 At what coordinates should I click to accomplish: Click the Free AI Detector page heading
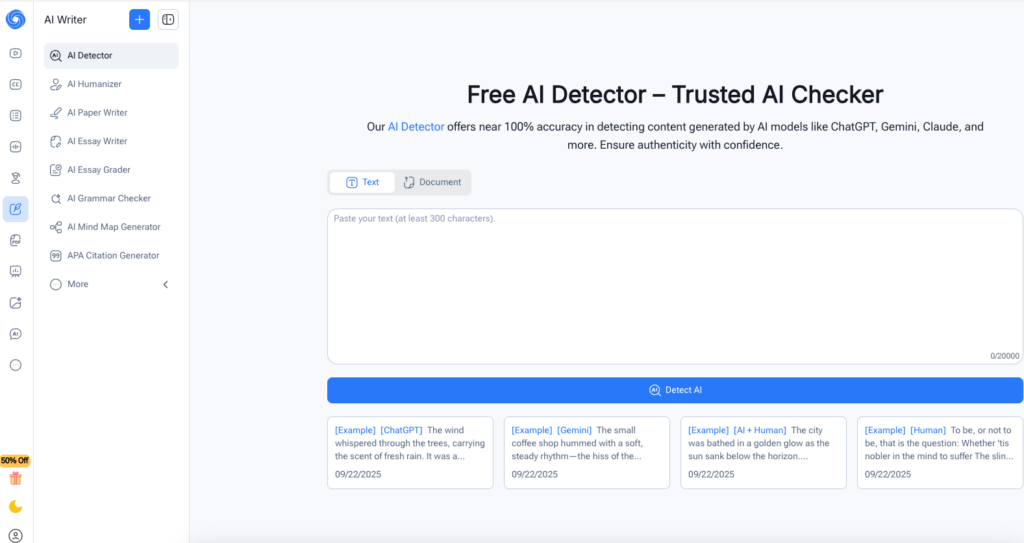(x=675, y=95)
